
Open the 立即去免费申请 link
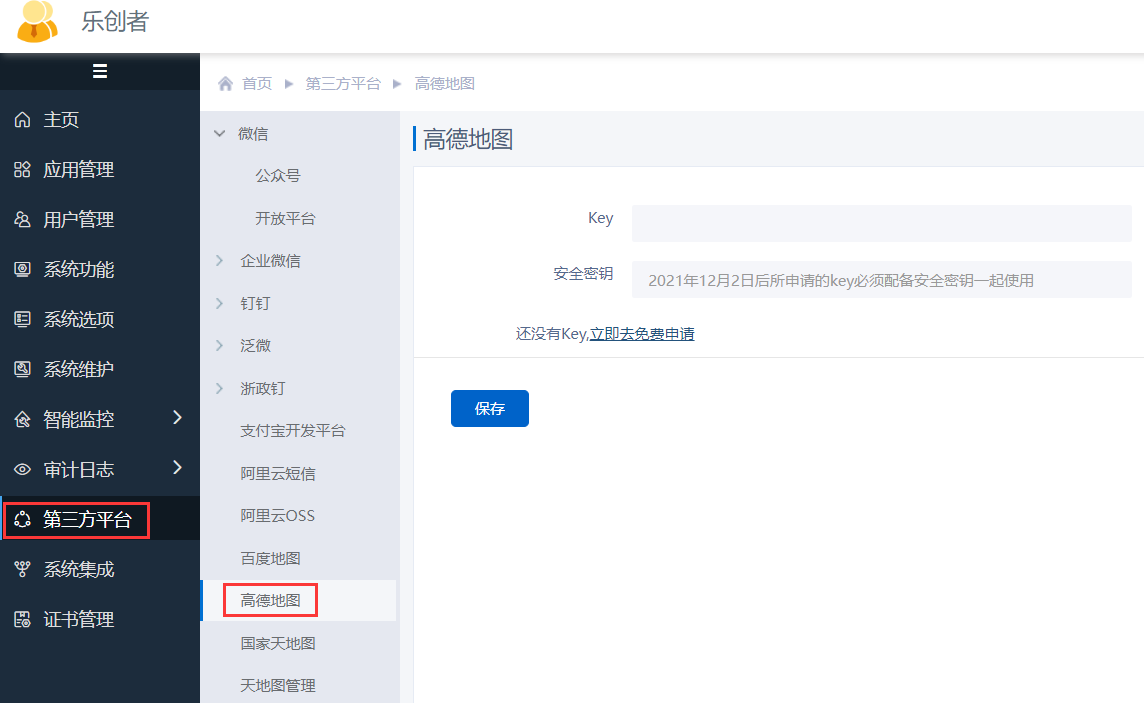pyautogui.click(x=642, y=334)
